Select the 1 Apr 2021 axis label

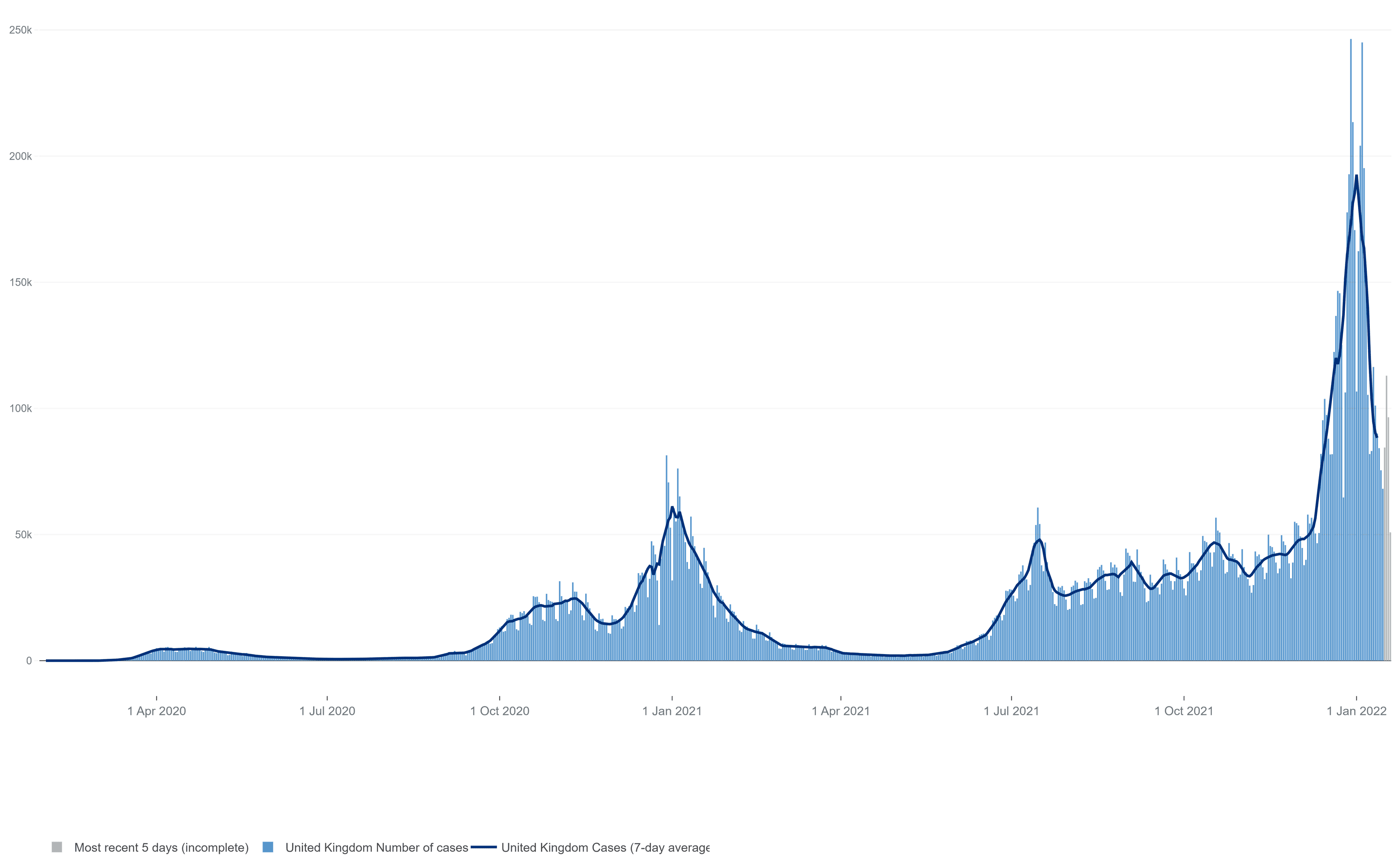[x=841, y=711]
